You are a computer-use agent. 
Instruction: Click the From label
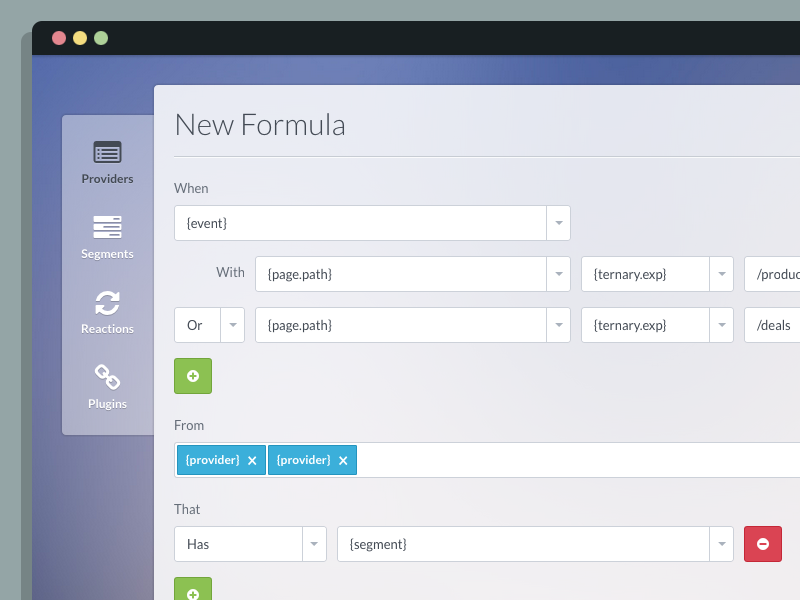coord(189,426)
